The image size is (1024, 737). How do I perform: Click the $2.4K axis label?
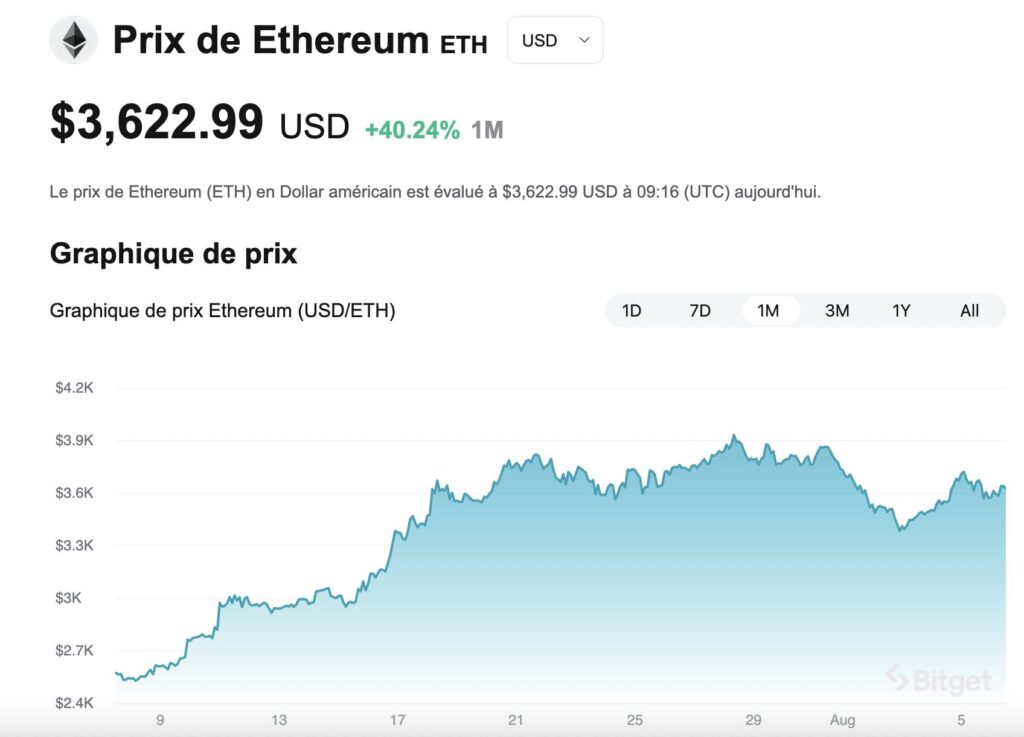73,703
